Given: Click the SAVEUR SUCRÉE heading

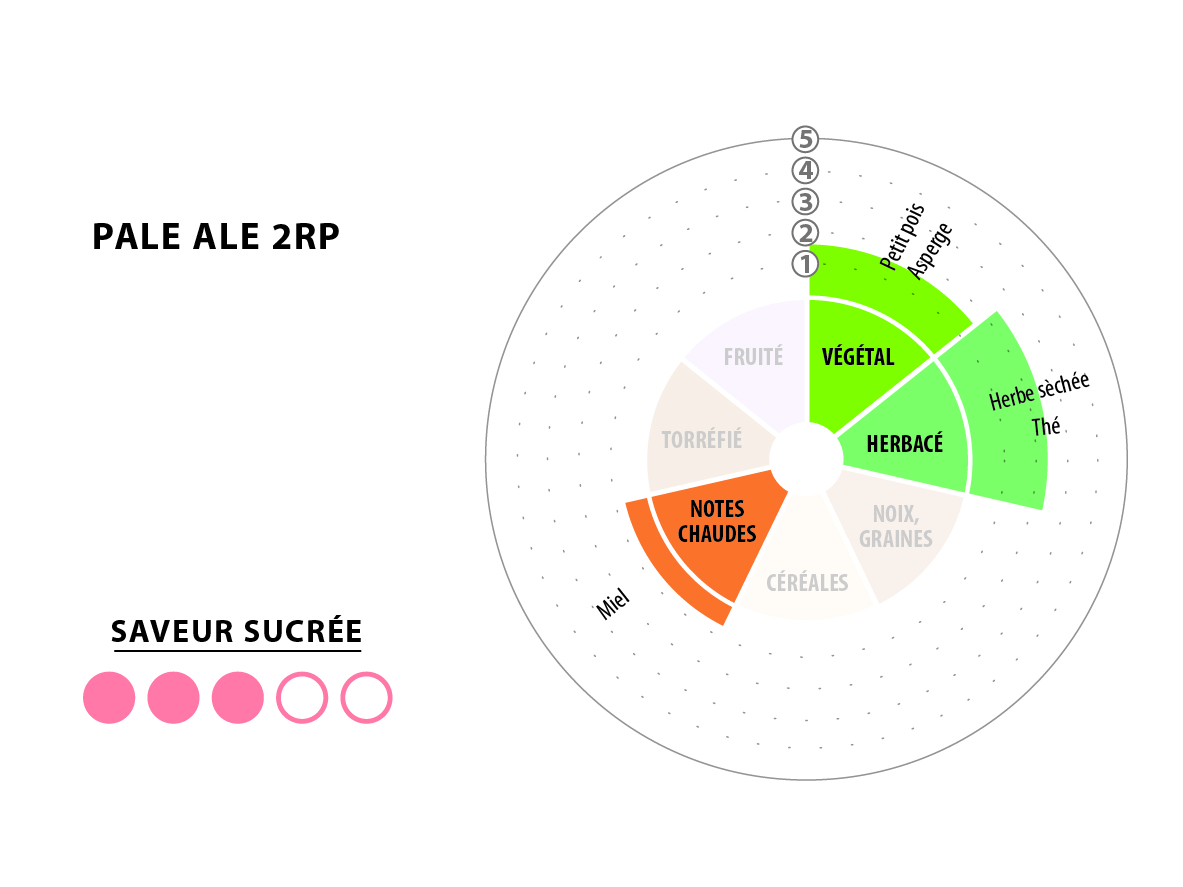Looking at the screenshot, I should [x=236, y=631].
